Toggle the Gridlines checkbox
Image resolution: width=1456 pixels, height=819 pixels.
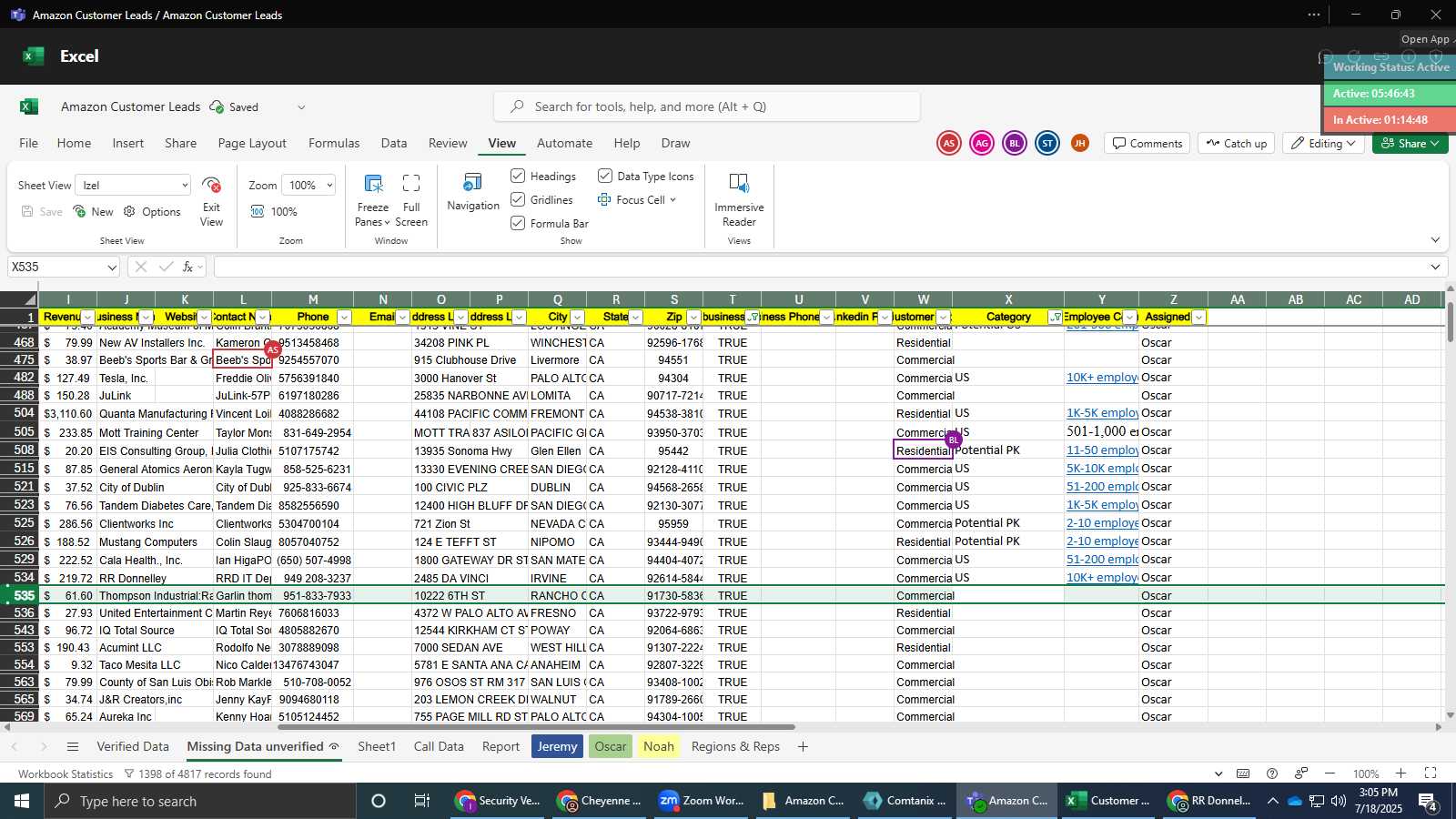518,199
